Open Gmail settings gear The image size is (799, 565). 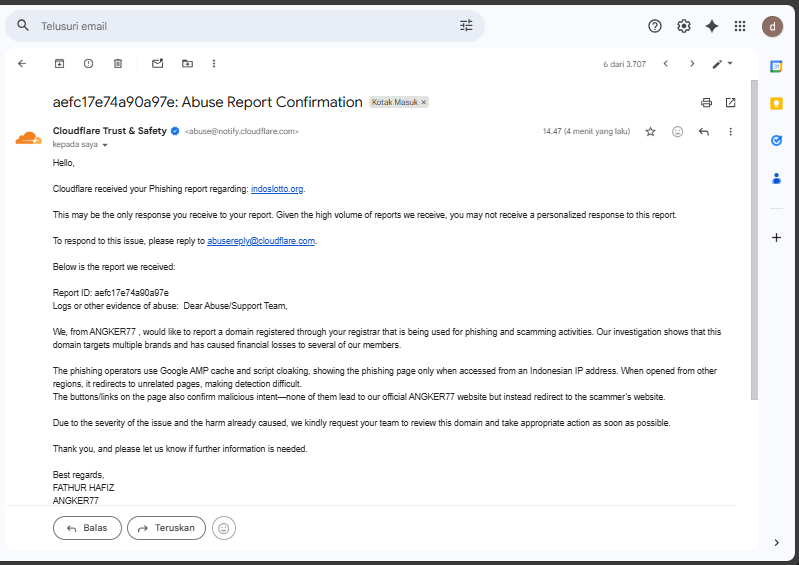point(683,26)
